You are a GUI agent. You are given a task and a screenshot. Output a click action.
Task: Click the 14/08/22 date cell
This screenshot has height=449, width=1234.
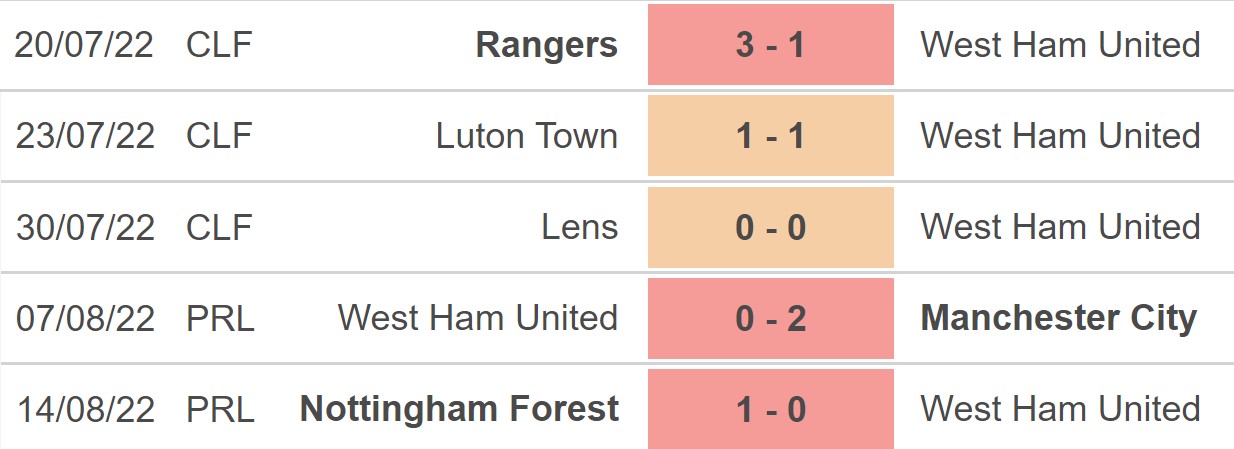(x=85, y=408)
